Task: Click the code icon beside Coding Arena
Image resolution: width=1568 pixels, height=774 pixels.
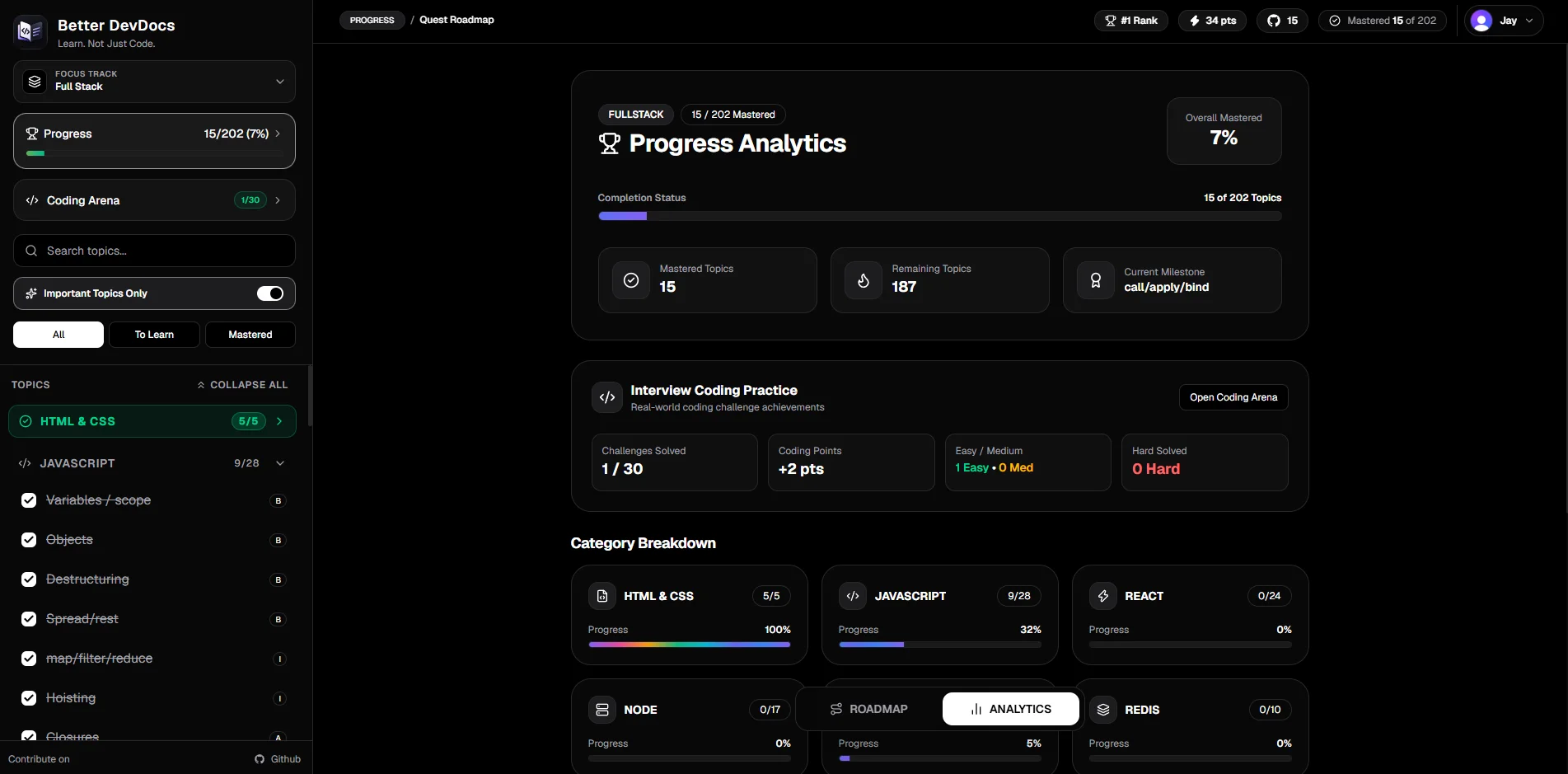Action: pos(32,200)
